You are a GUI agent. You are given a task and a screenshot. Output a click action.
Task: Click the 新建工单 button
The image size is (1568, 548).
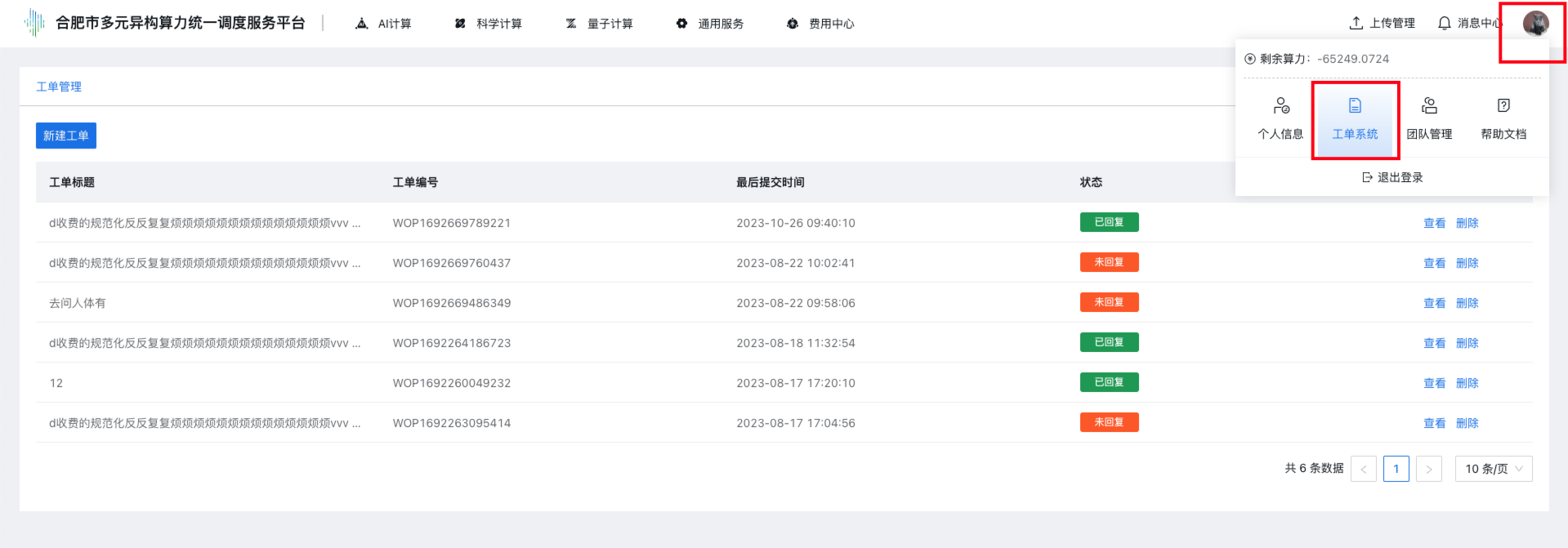[66, 136]
